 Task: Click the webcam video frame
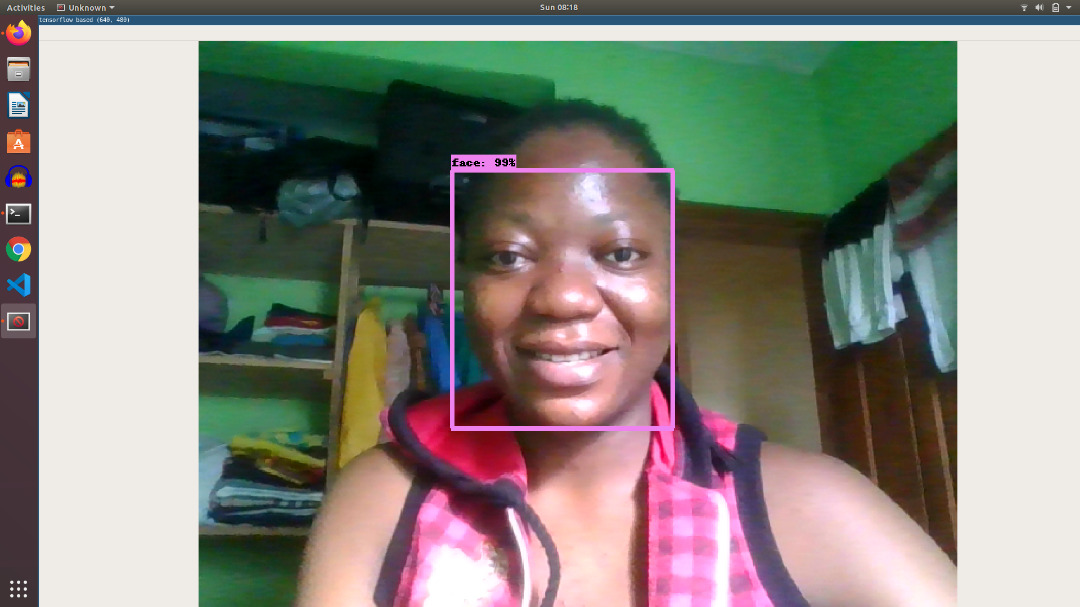(577, 324)
